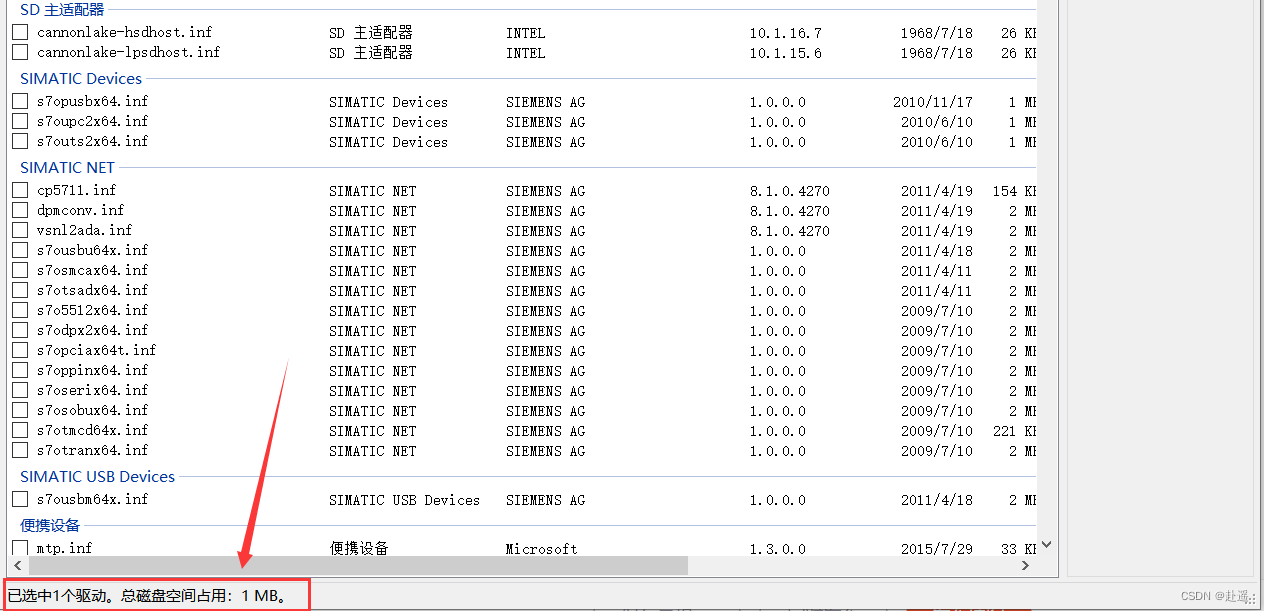This screenshot has height=611, width=1264.
Task: Click version 10.1.15.6 of cannonlake-lpsdhost.inf
Action: coord(786,53)
